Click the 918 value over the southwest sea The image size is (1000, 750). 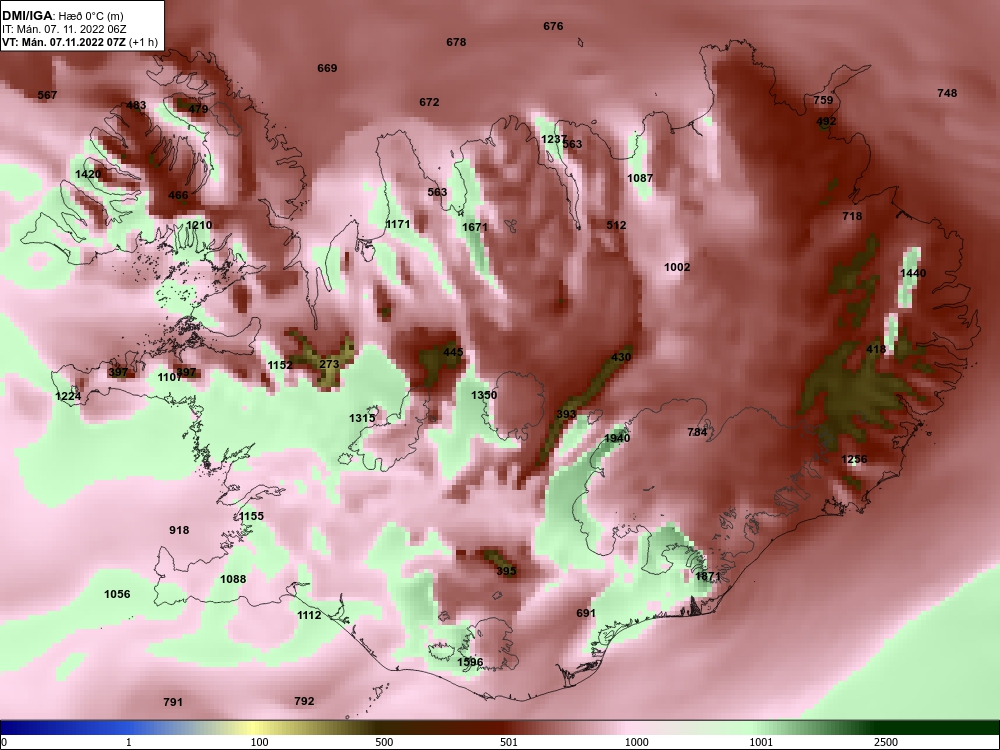pos(179,530)
